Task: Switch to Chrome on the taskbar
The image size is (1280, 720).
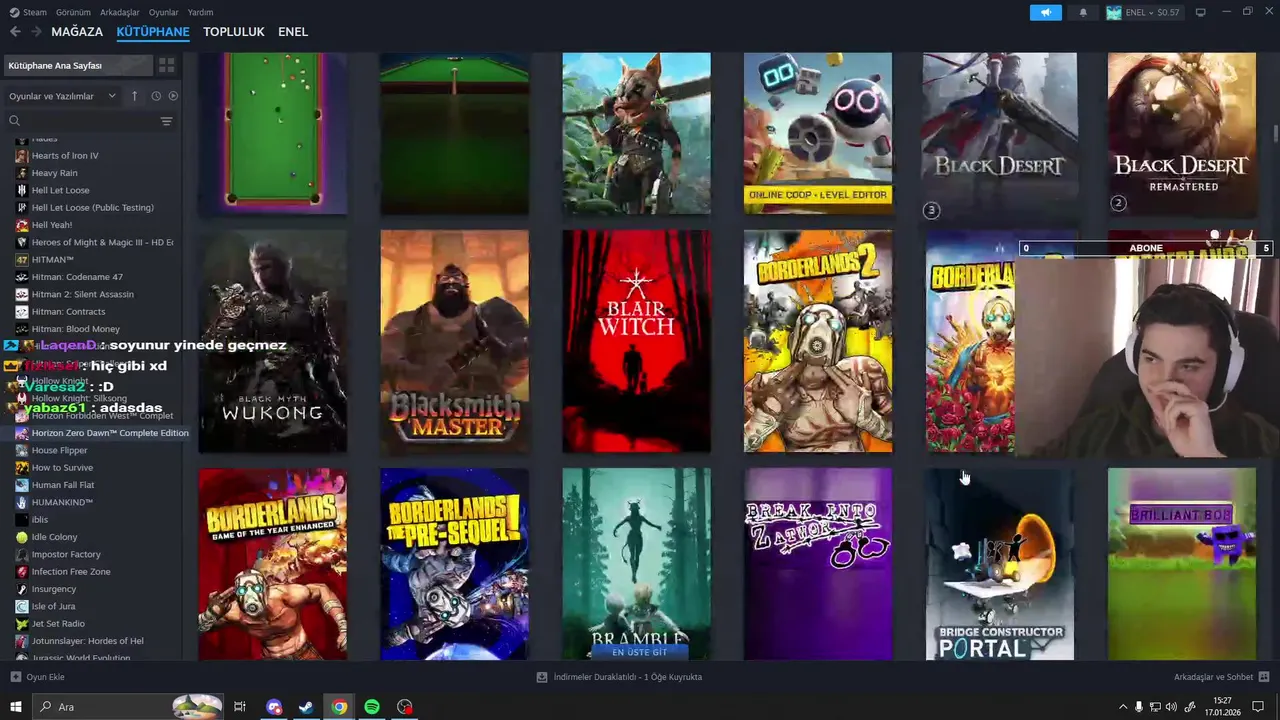Action: point(340,707)
